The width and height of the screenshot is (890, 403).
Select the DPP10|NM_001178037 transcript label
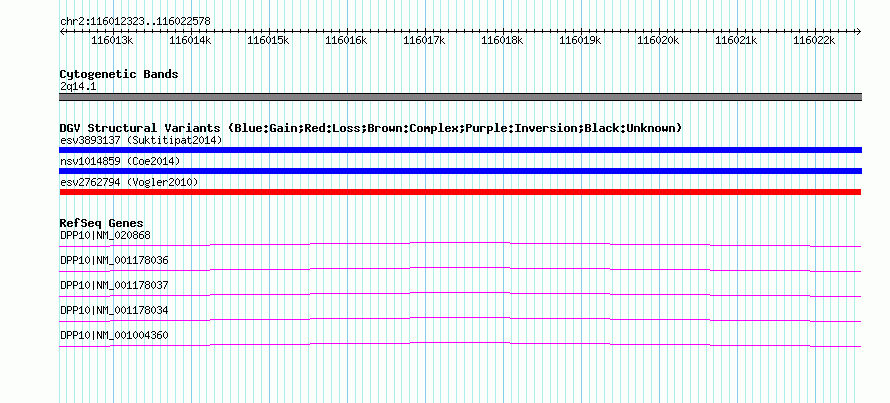tap(114, 285)
